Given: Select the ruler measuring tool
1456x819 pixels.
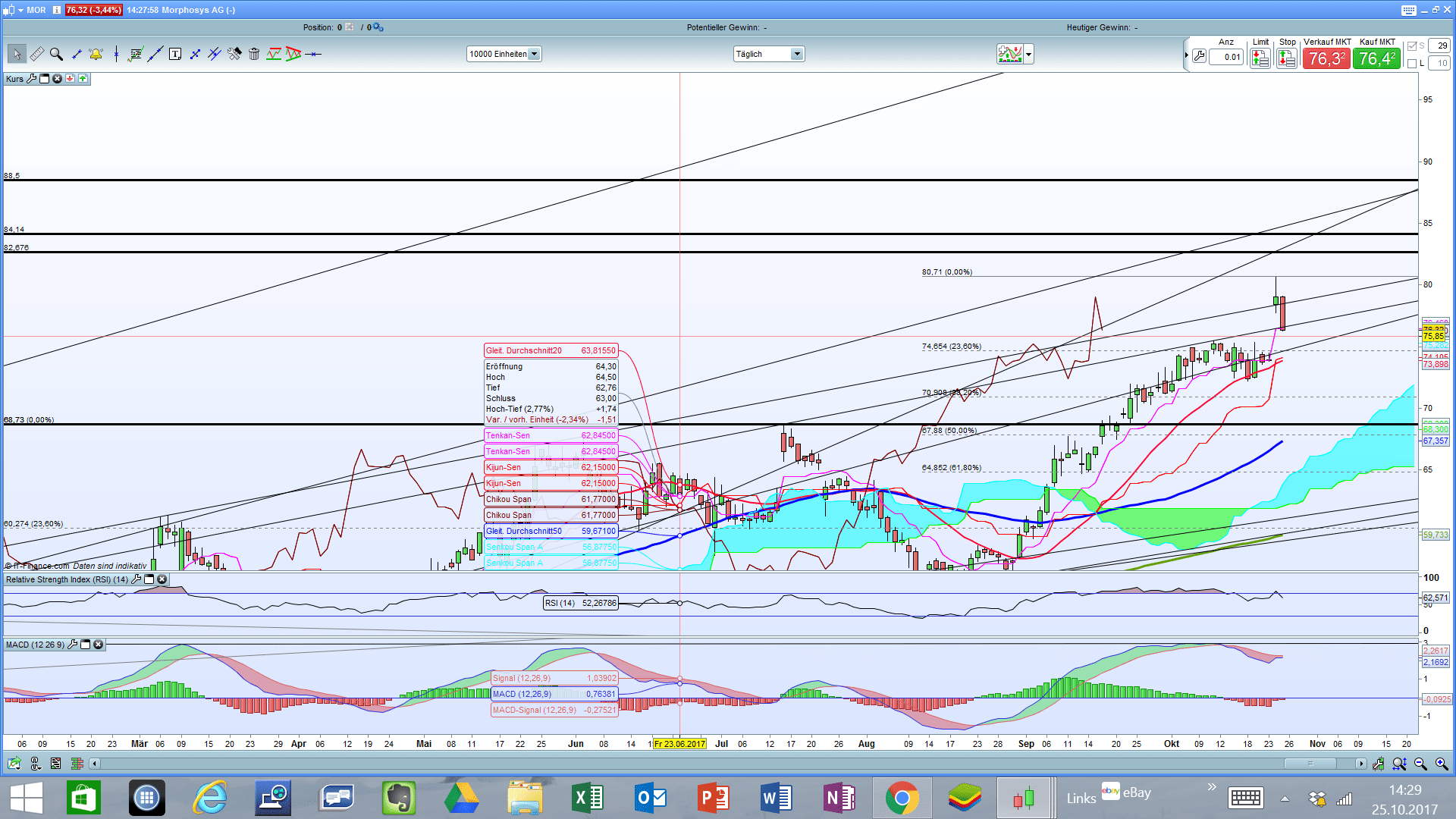Looking at the screenshot, I should 36,54.
